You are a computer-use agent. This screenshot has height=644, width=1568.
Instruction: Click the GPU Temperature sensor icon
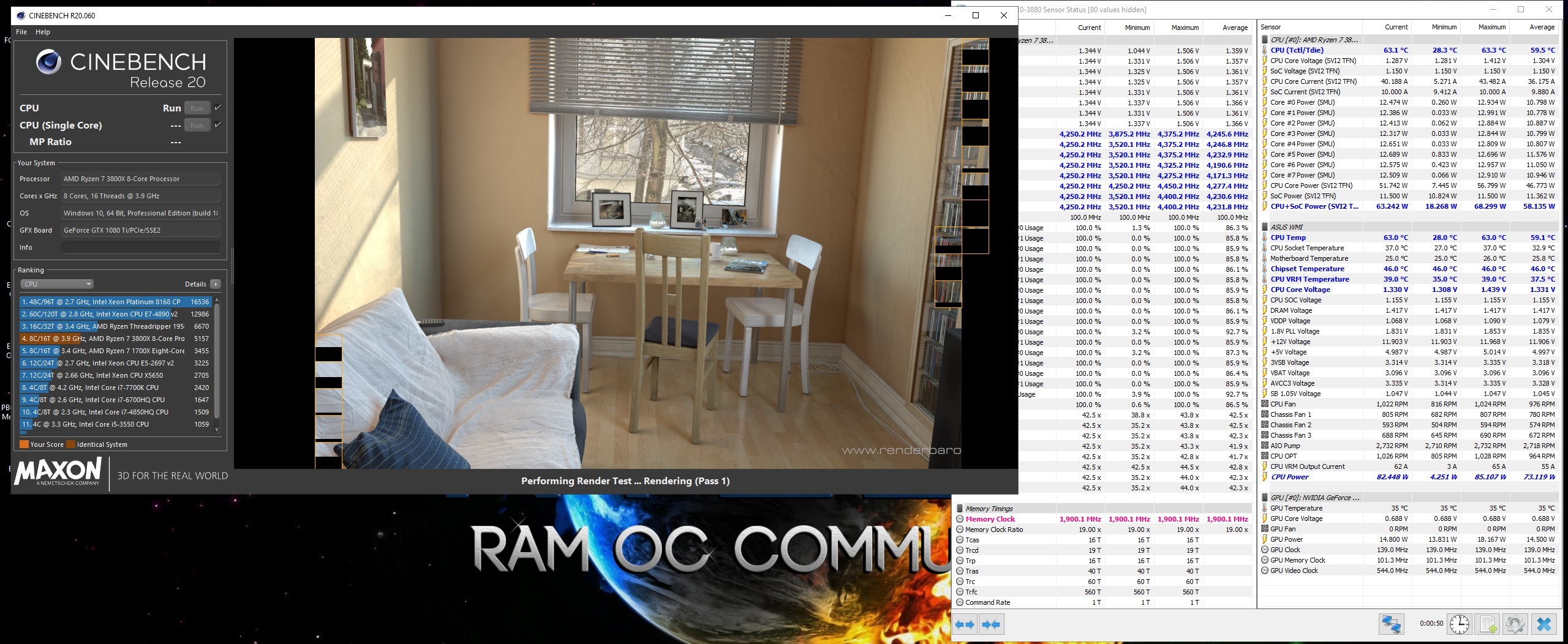click(1265, 508)
